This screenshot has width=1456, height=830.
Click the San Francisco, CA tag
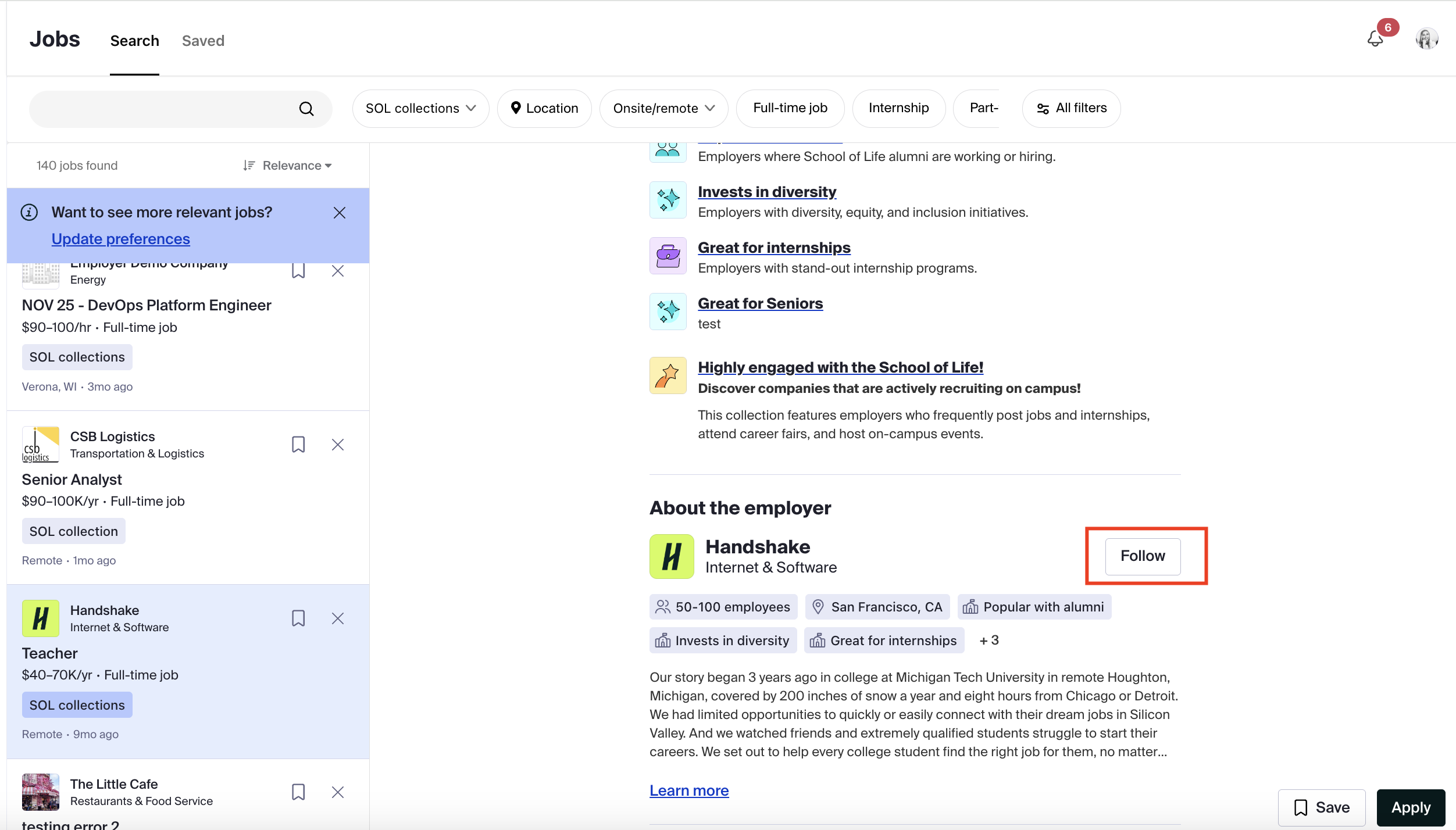pos(877,607)
